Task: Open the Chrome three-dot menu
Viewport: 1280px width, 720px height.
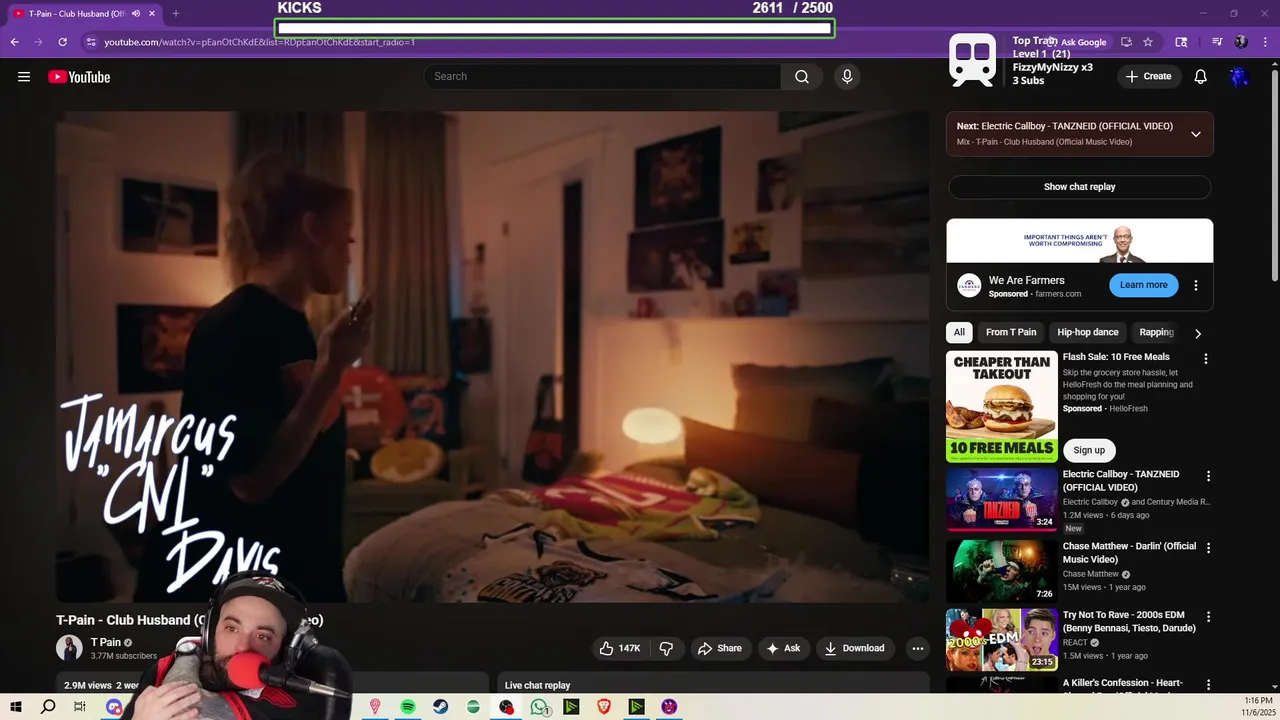Action: pos(1265,42)
